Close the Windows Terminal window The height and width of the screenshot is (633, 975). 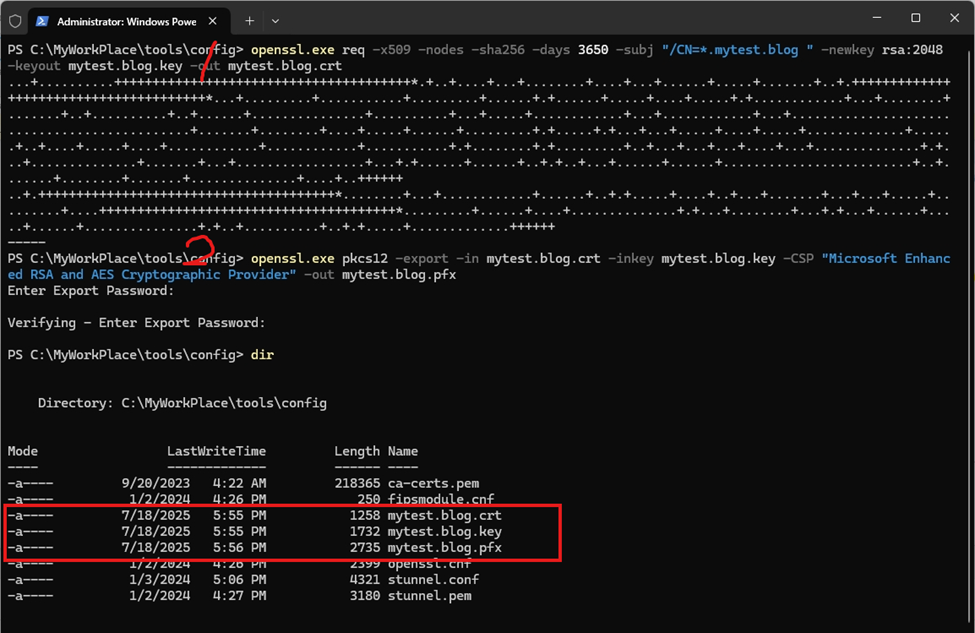point(955,18)
